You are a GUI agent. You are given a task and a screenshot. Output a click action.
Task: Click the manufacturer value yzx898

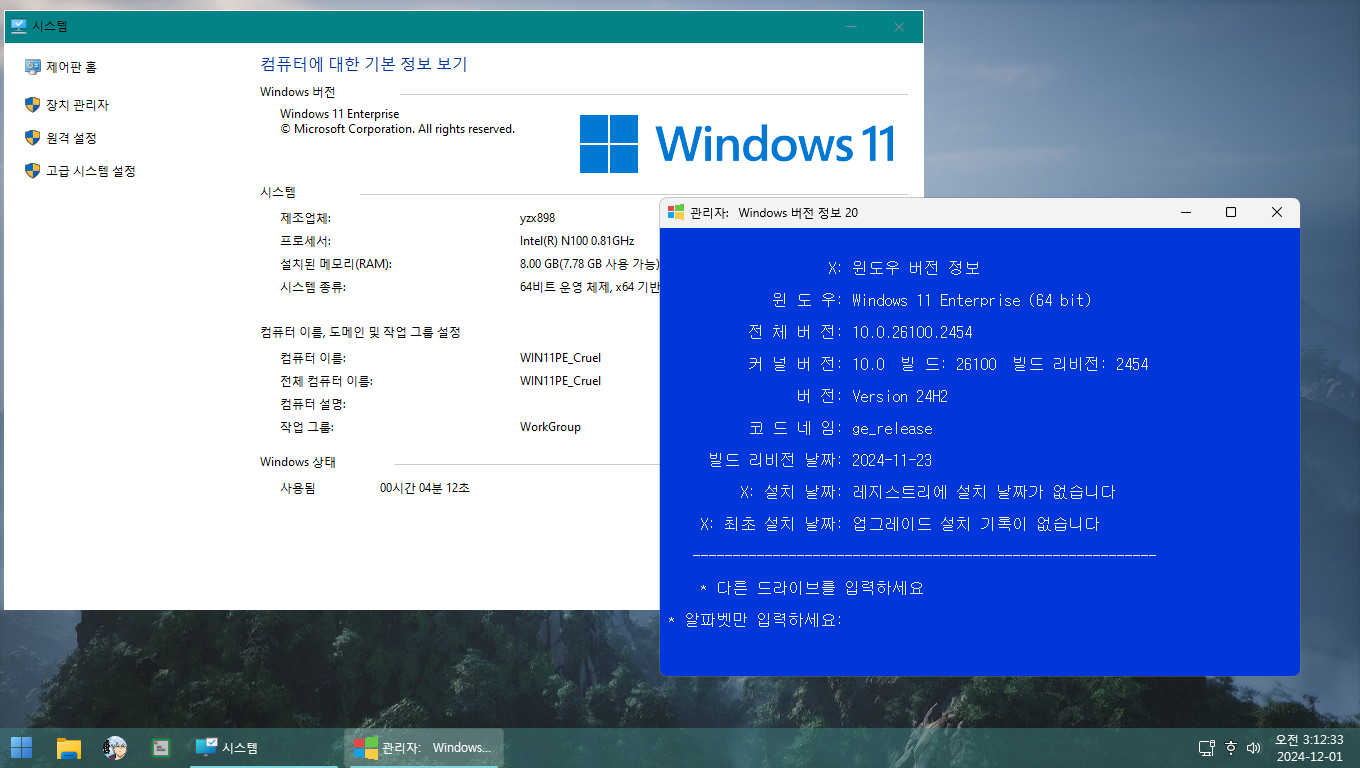pyautogui.click(x=538, y=218)
